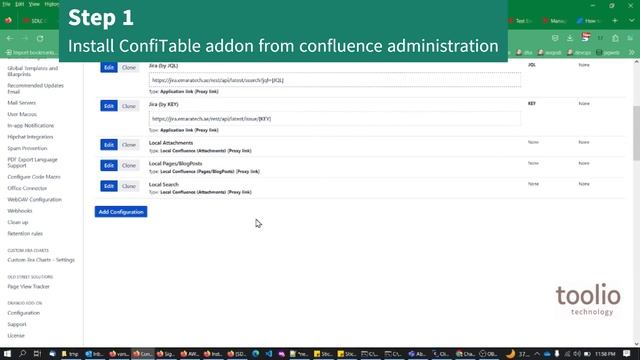
Task: Open WebDAV Configuration sidebar link
Action: pyautogui.click(x=35, y=200)
